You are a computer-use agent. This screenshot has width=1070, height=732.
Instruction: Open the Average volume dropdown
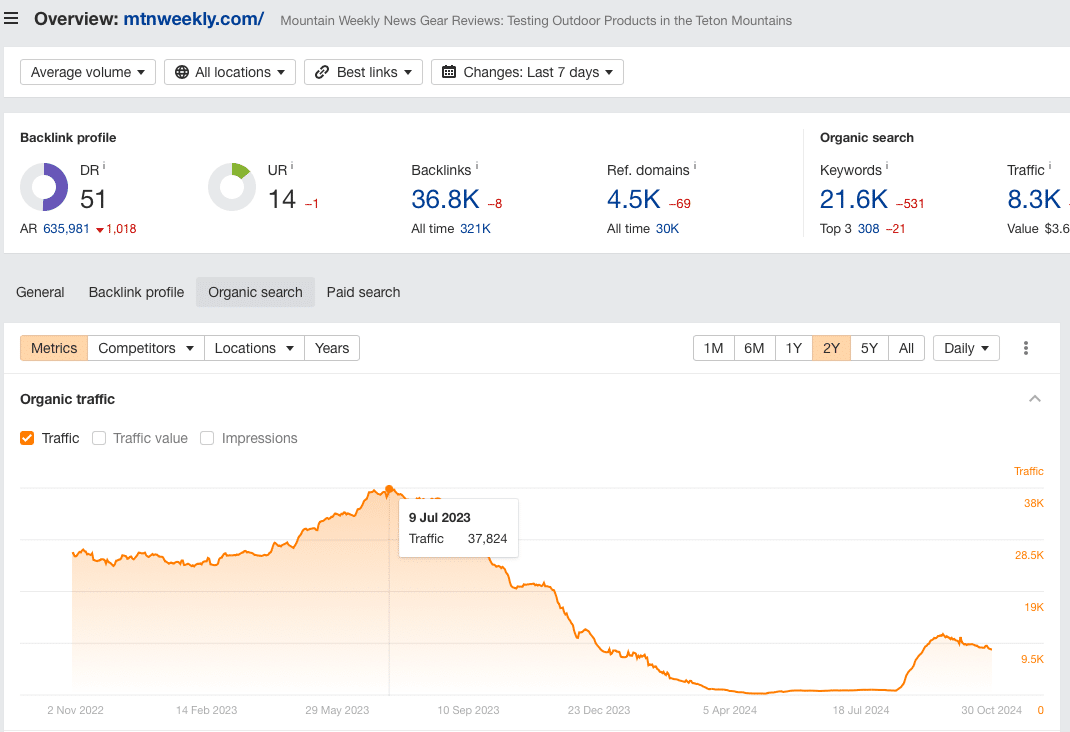click(x=88, y=72)
